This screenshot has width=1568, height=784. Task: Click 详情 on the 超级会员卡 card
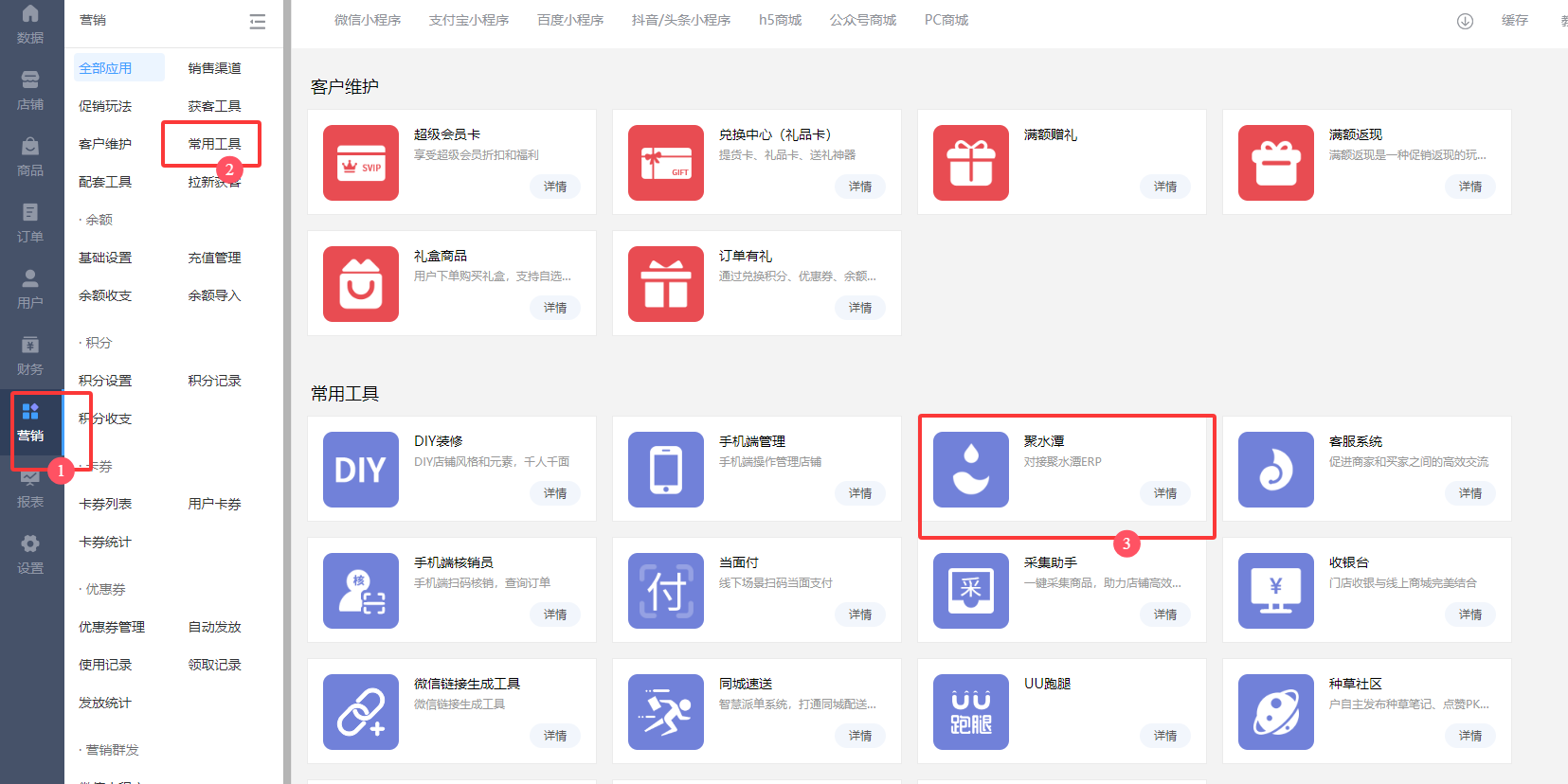[555, 187]
